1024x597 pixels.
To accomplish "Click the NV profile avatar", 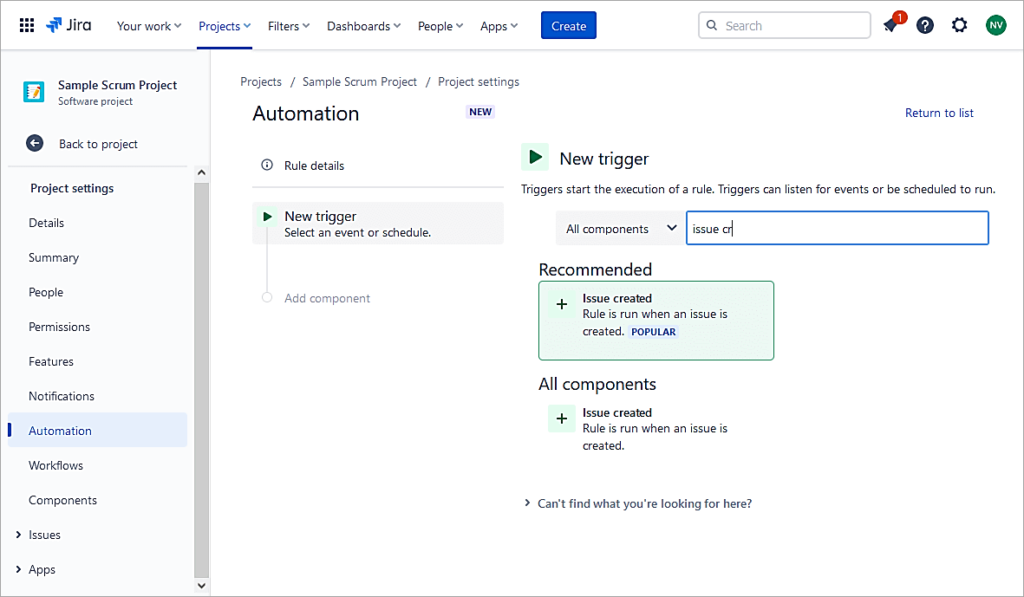I will pos(995,24).
